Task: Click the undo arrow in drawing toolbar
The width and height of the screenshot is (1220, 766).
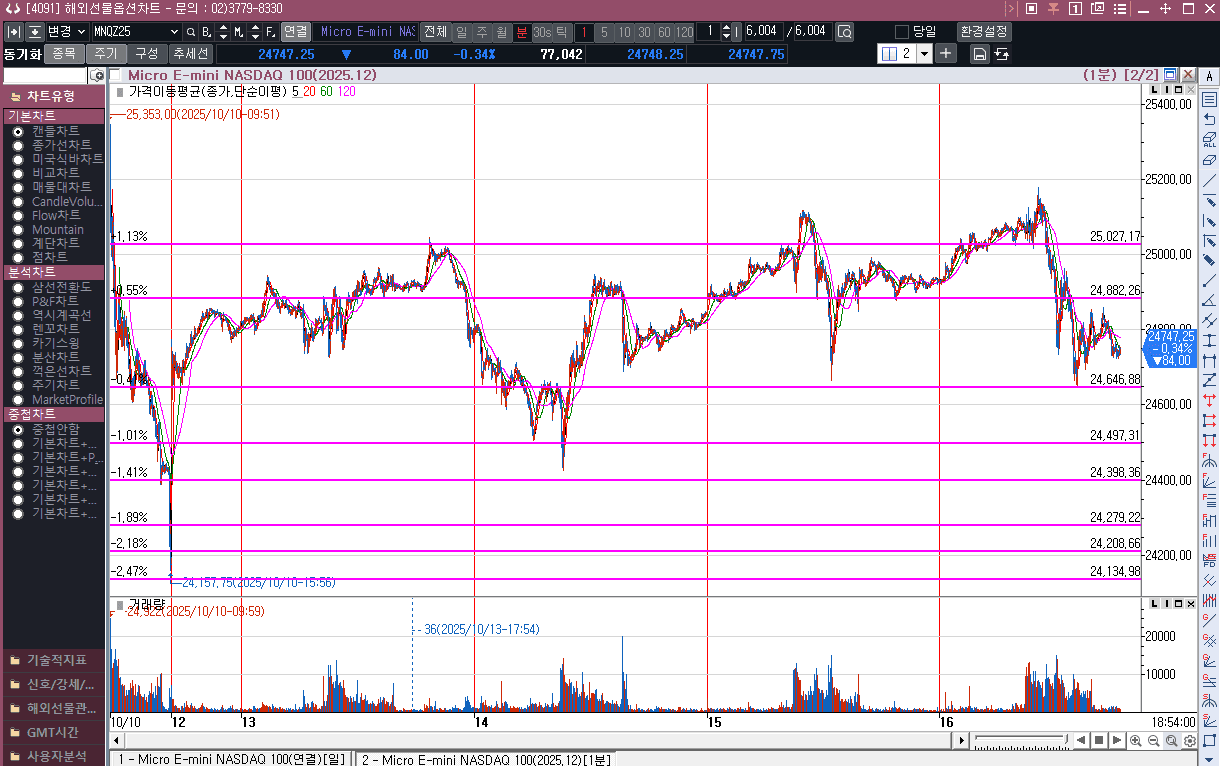Action: (1209, 119)
